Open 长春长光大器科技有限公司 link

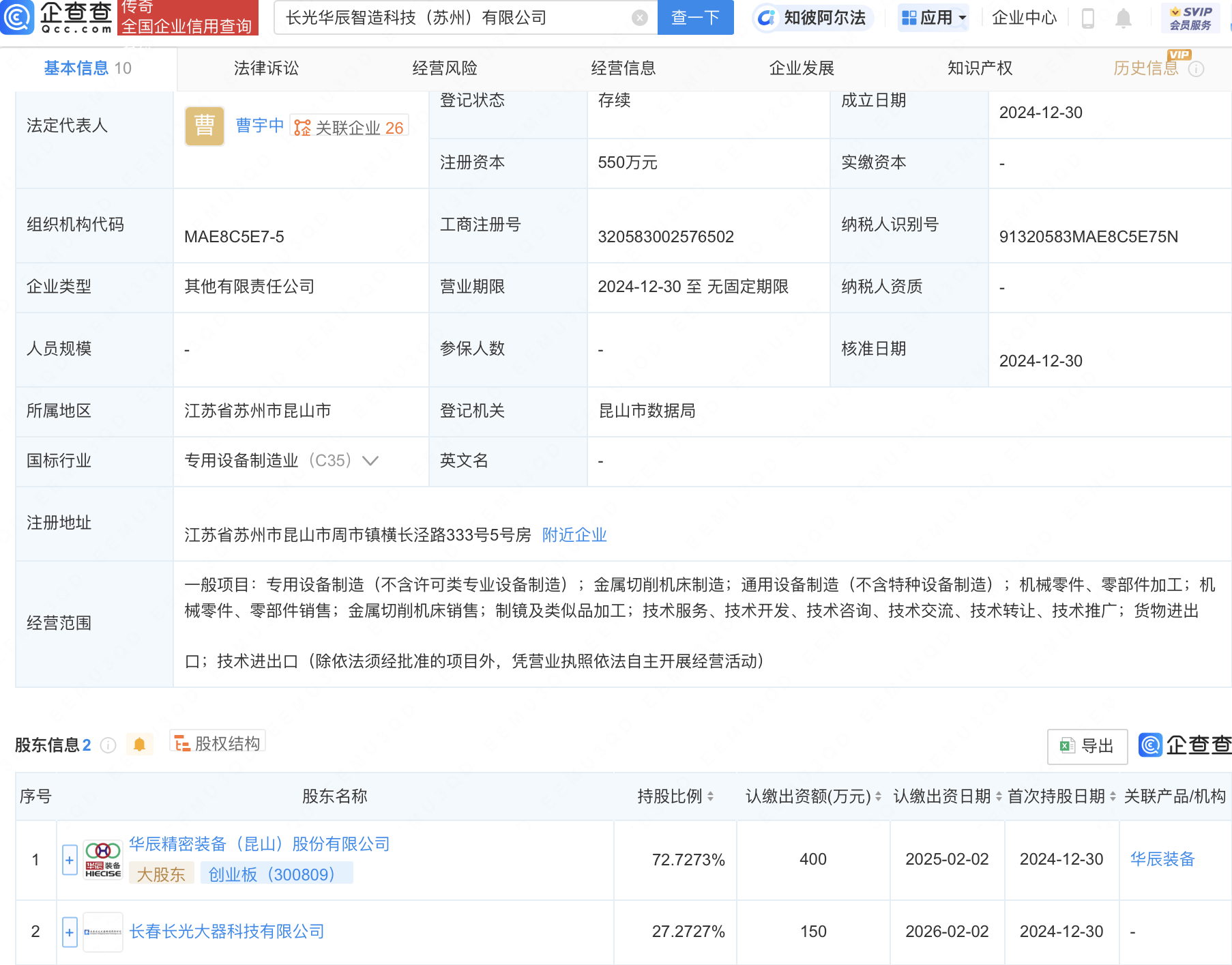226,932
